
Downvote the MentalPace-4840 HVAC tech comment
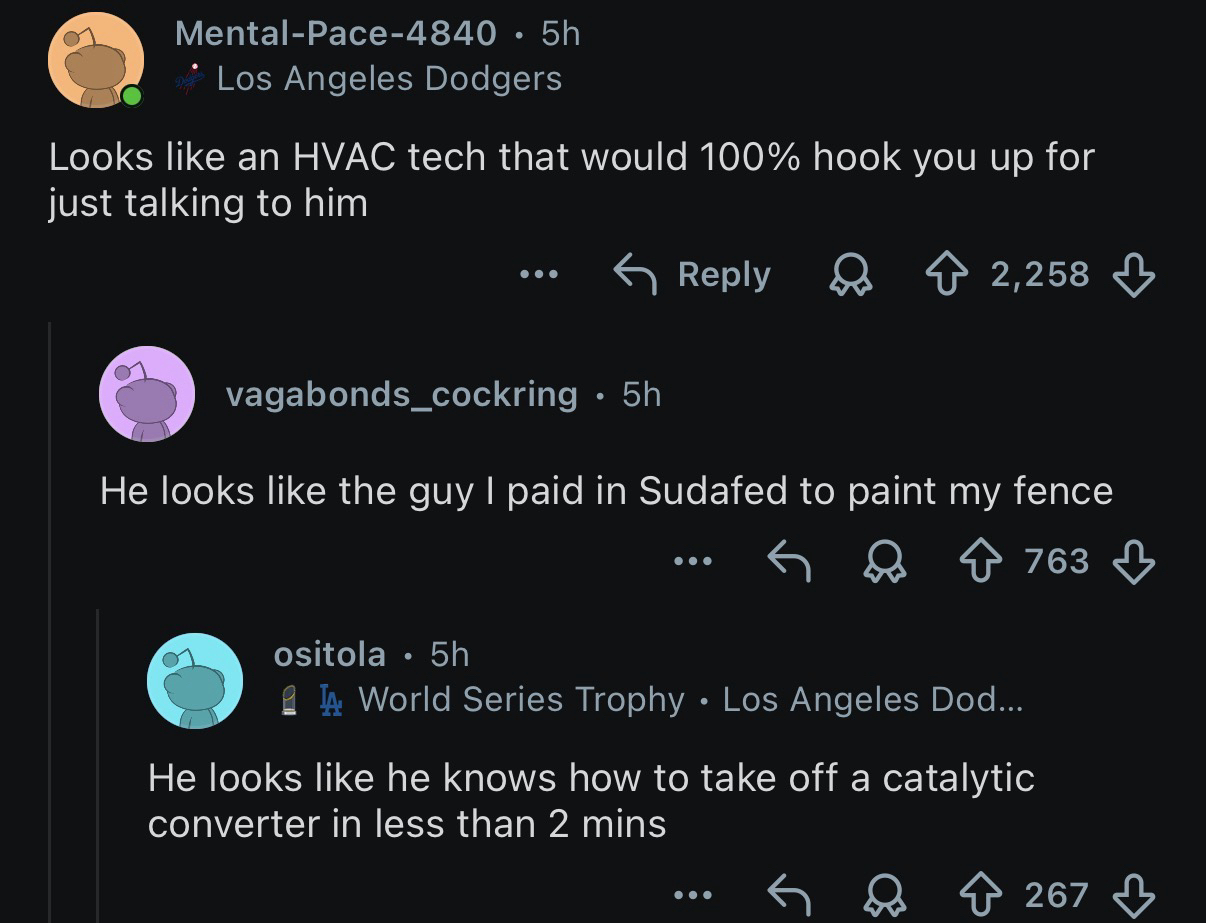1135,273
